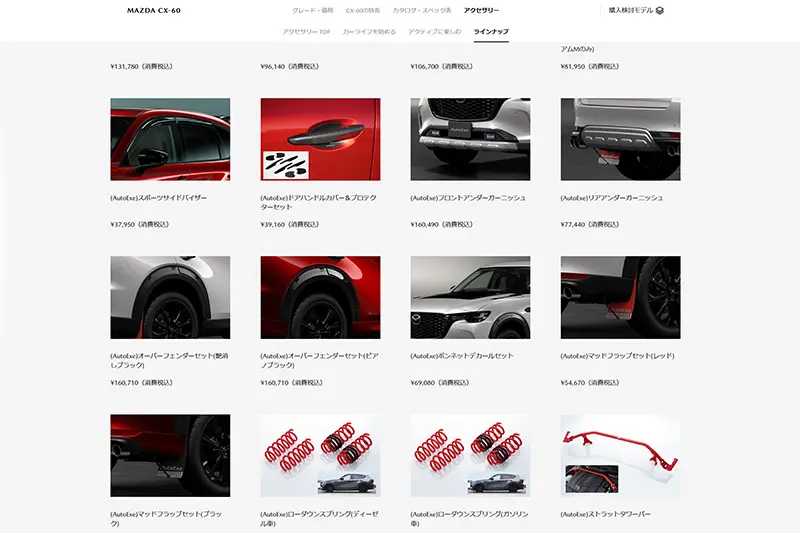Click the ローダウンスプリング(ディーゼル車) title

[319, 519]
